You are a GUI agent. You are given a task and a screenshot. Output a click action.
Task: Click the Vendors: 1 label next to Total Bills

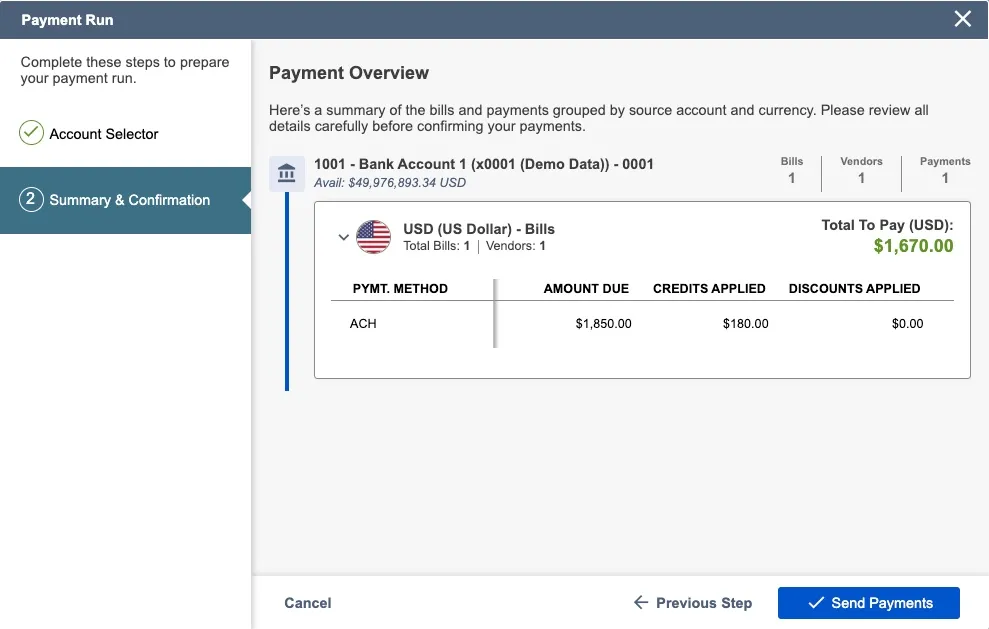coord(515,246)
